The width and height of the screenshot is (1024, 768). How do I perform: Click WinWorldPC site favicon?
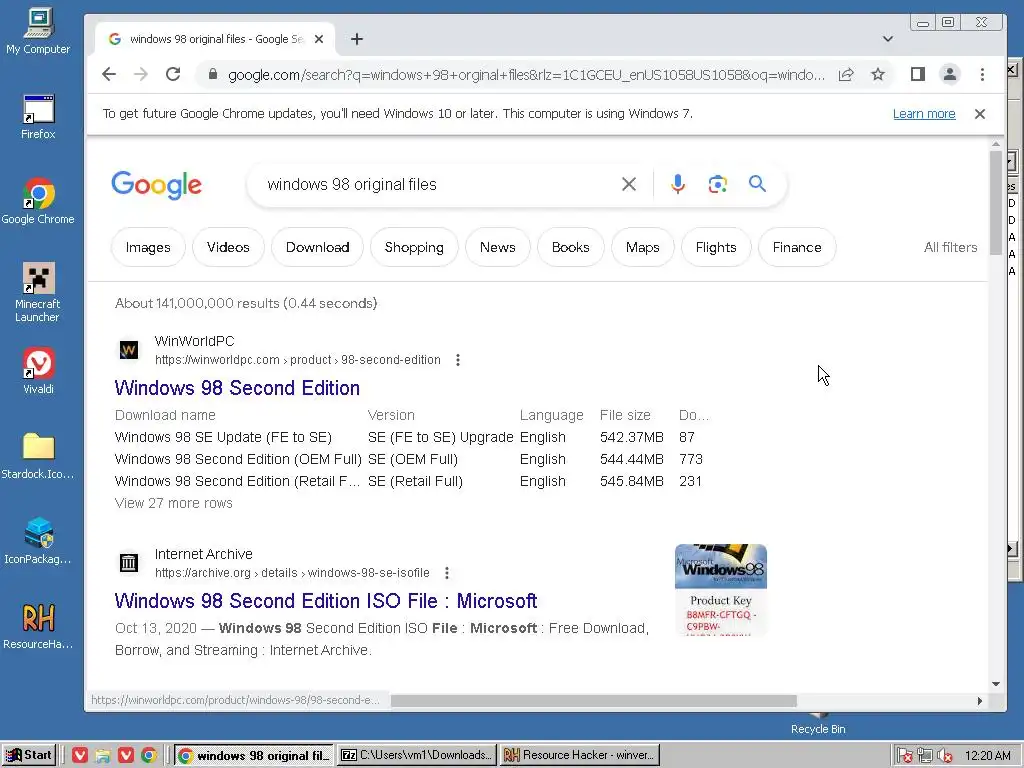[x=129, y=350]
